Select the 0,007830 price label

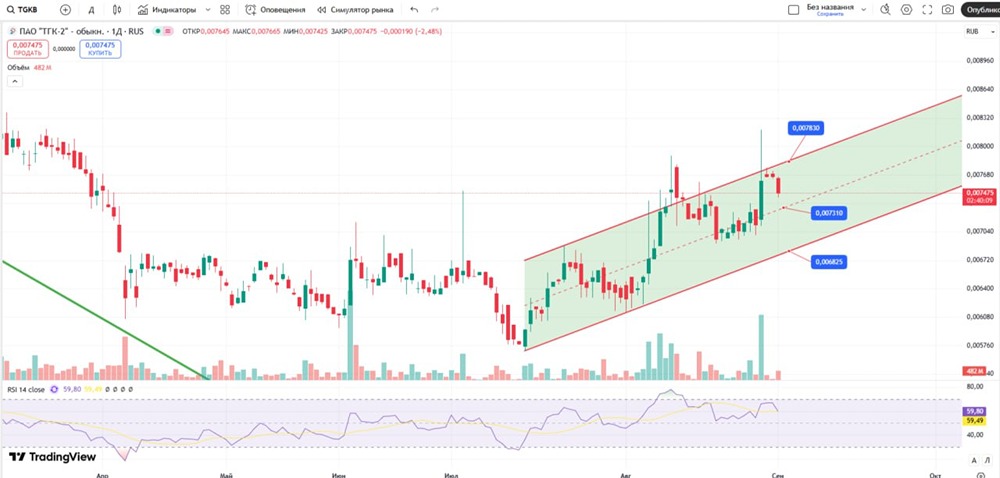click(x=806, y=128)
